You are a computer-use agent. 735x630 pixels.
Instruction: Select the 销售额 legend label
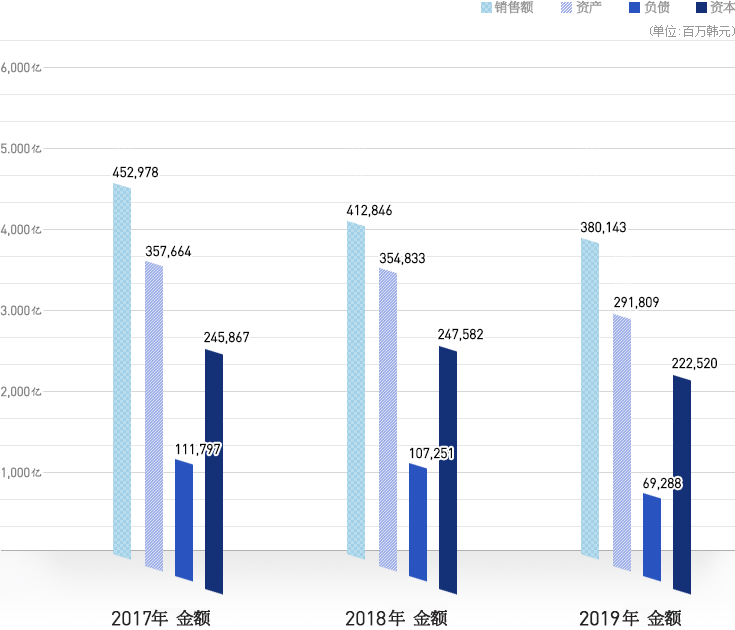[x=514, y=8]
